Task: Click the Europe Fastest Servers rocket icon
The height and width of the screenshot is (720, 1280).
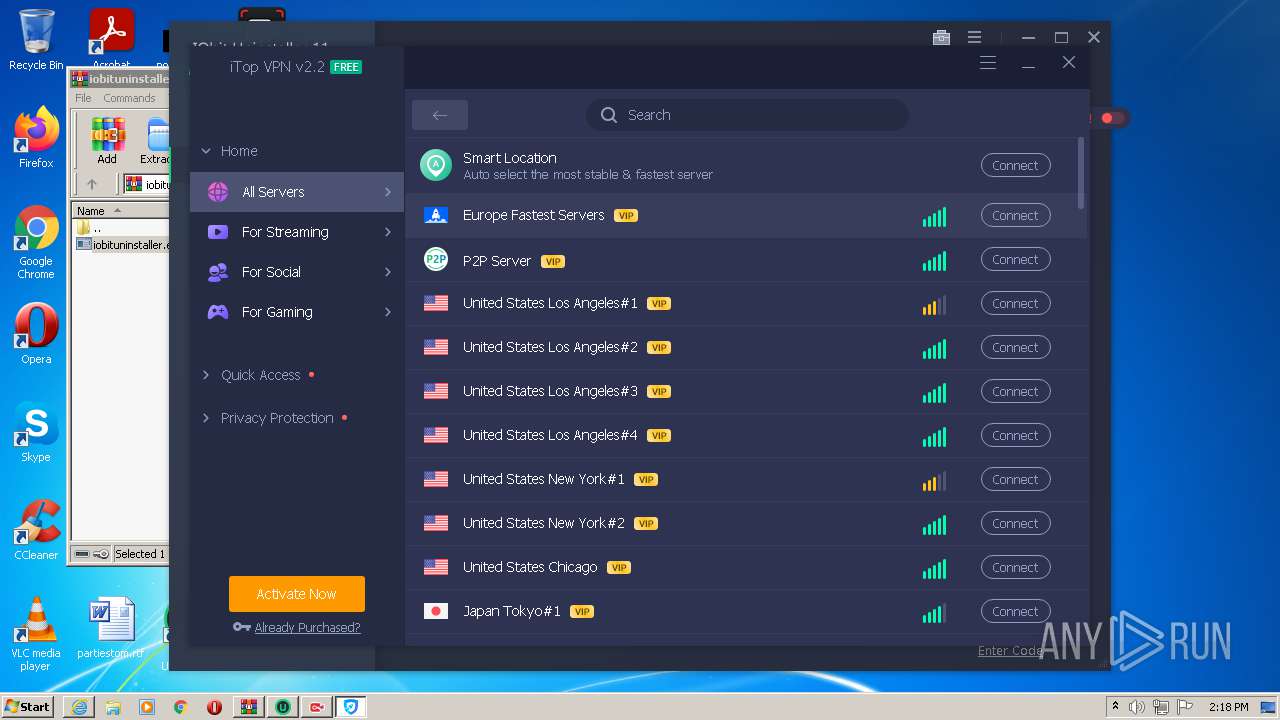Action: click(x=436, y=215)
